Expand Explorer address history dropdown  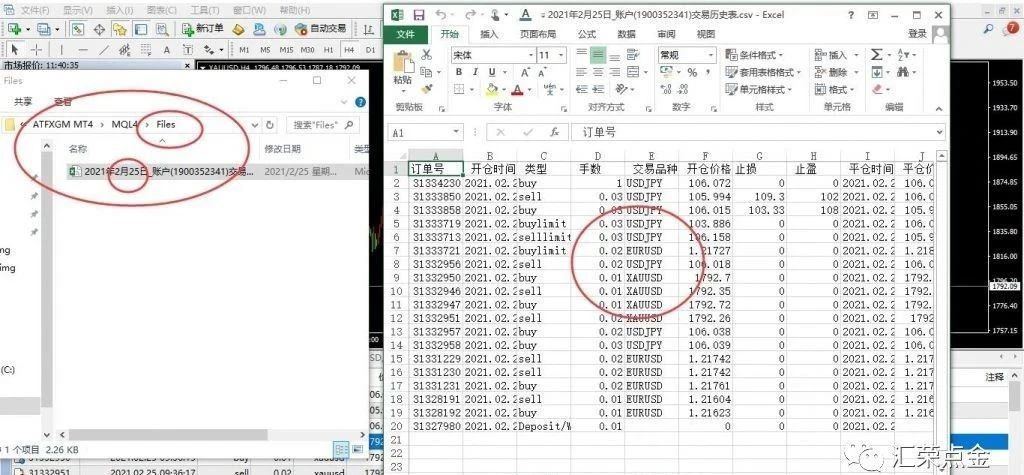point(253,125)
